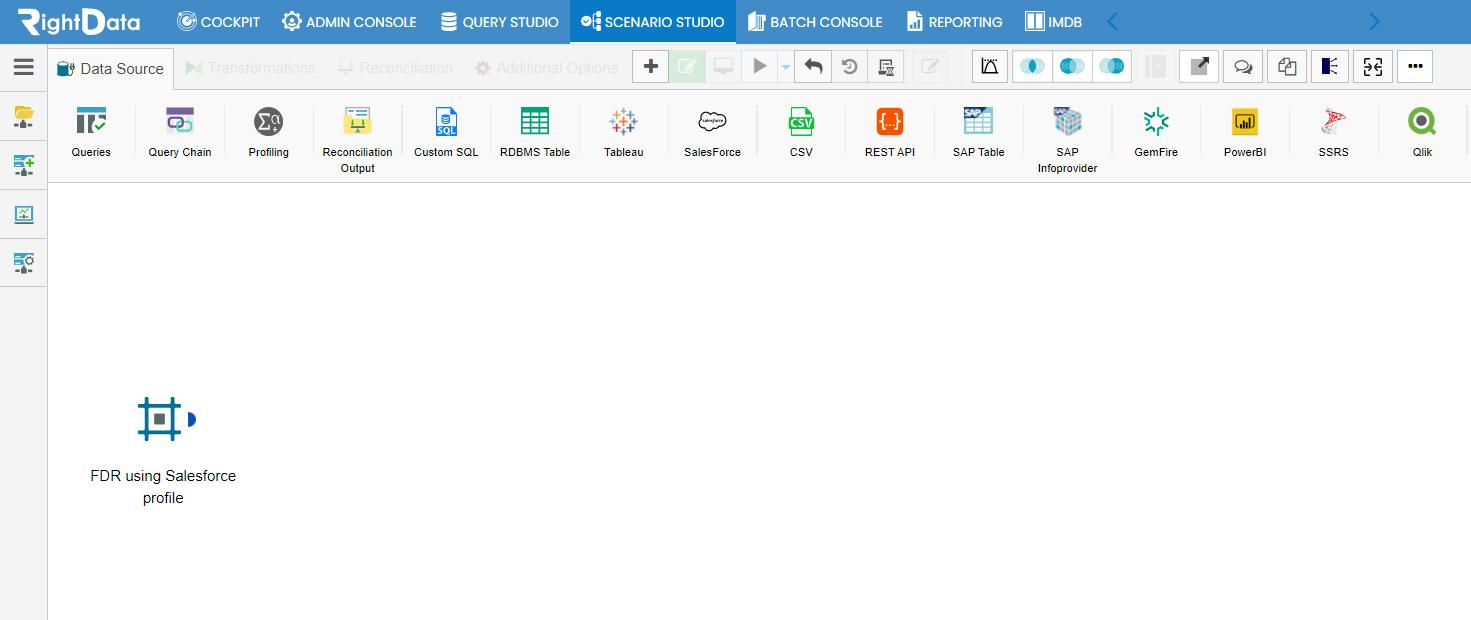Switch to the Query Studio module
1471x620 pixels.
[x=499, y=21]
